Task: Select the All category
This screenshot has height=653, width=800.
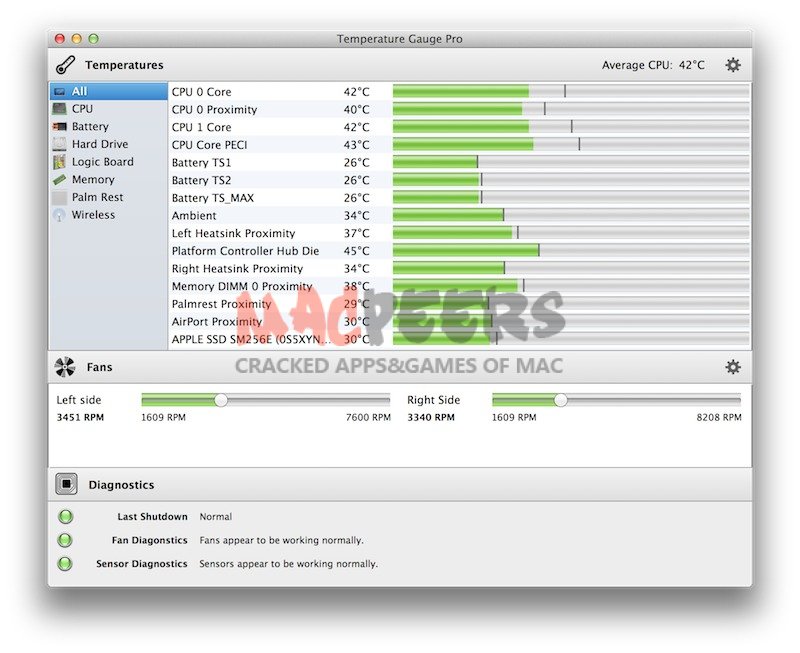Action: [x=109, y=91]
